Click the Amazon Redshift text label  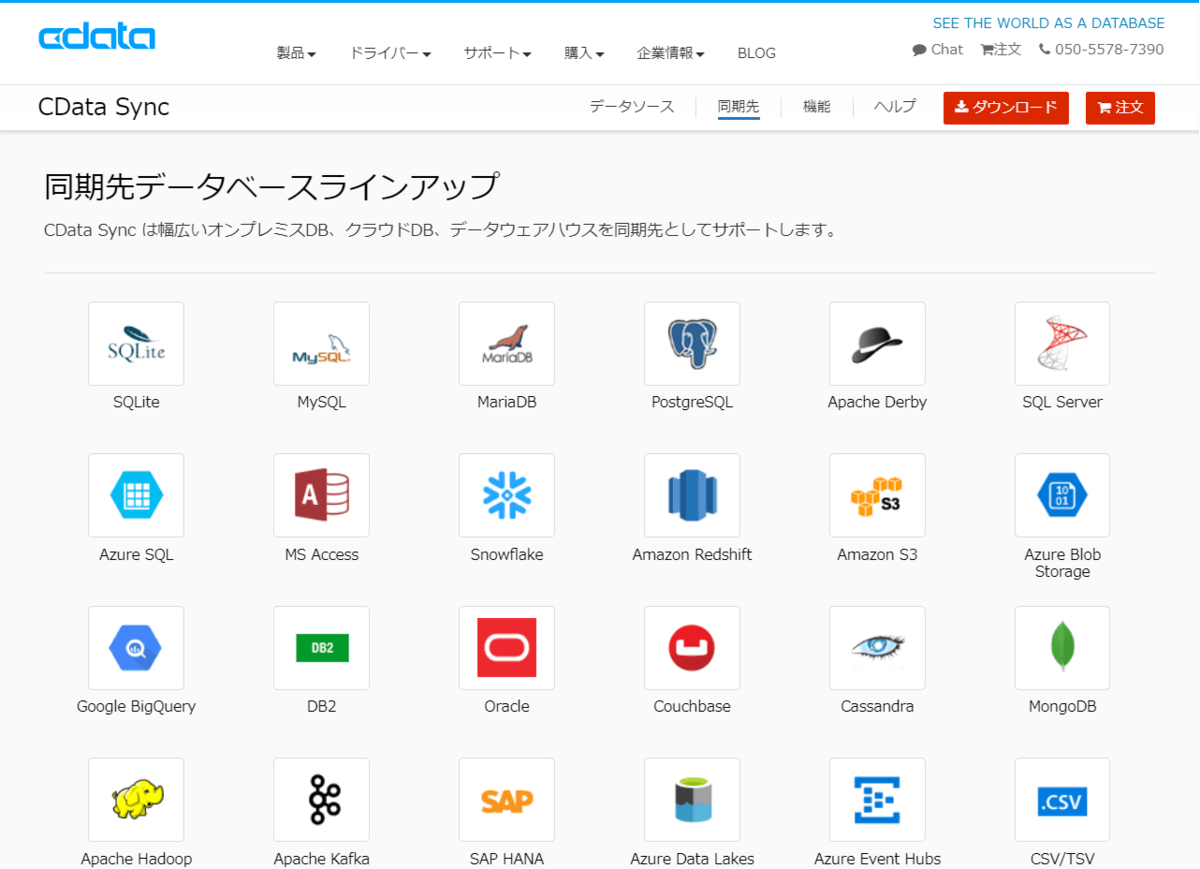pos(692,554)
